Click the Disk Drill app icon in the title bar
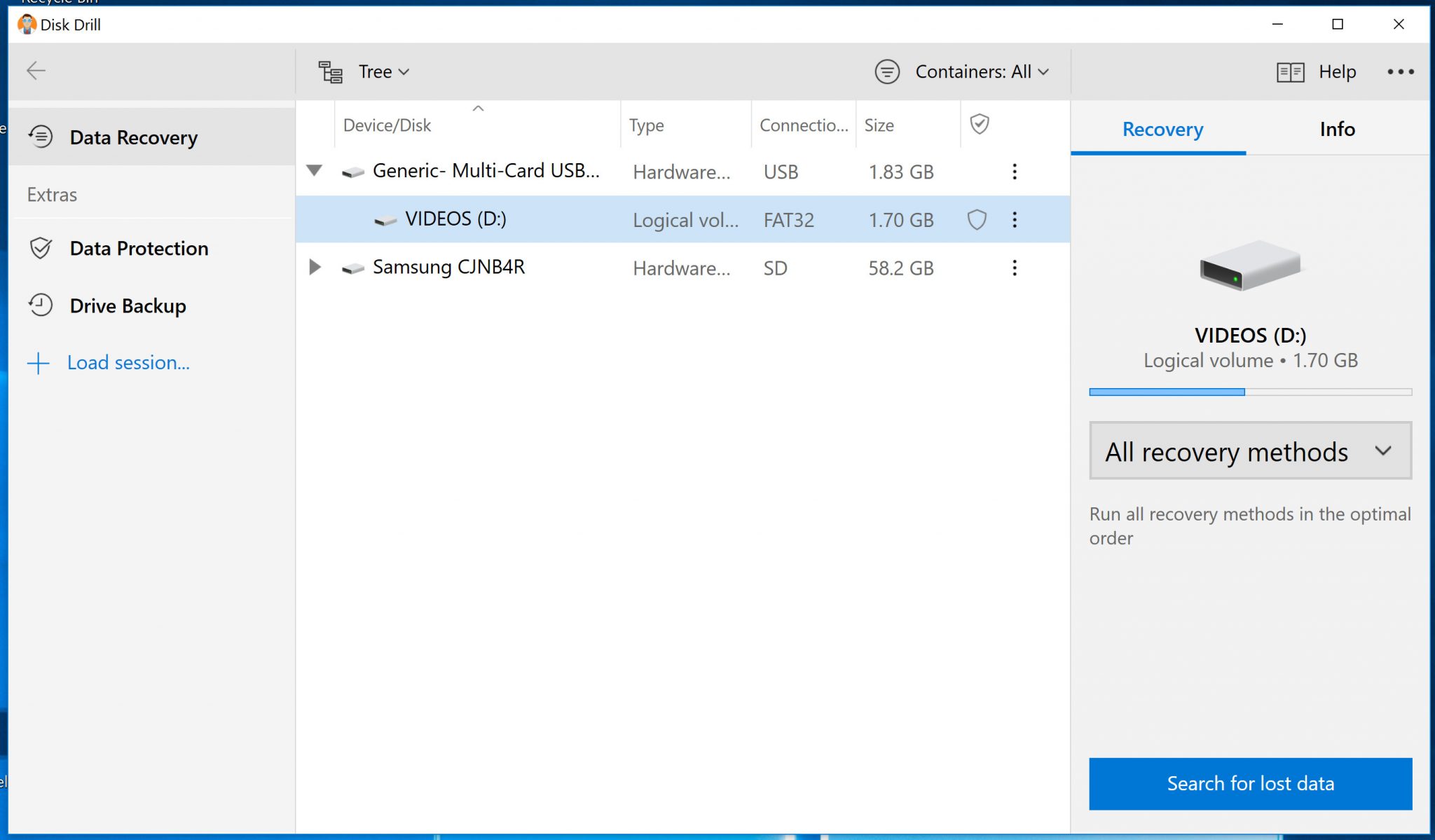Viewport: 1435px width, 840px height. 27,24
